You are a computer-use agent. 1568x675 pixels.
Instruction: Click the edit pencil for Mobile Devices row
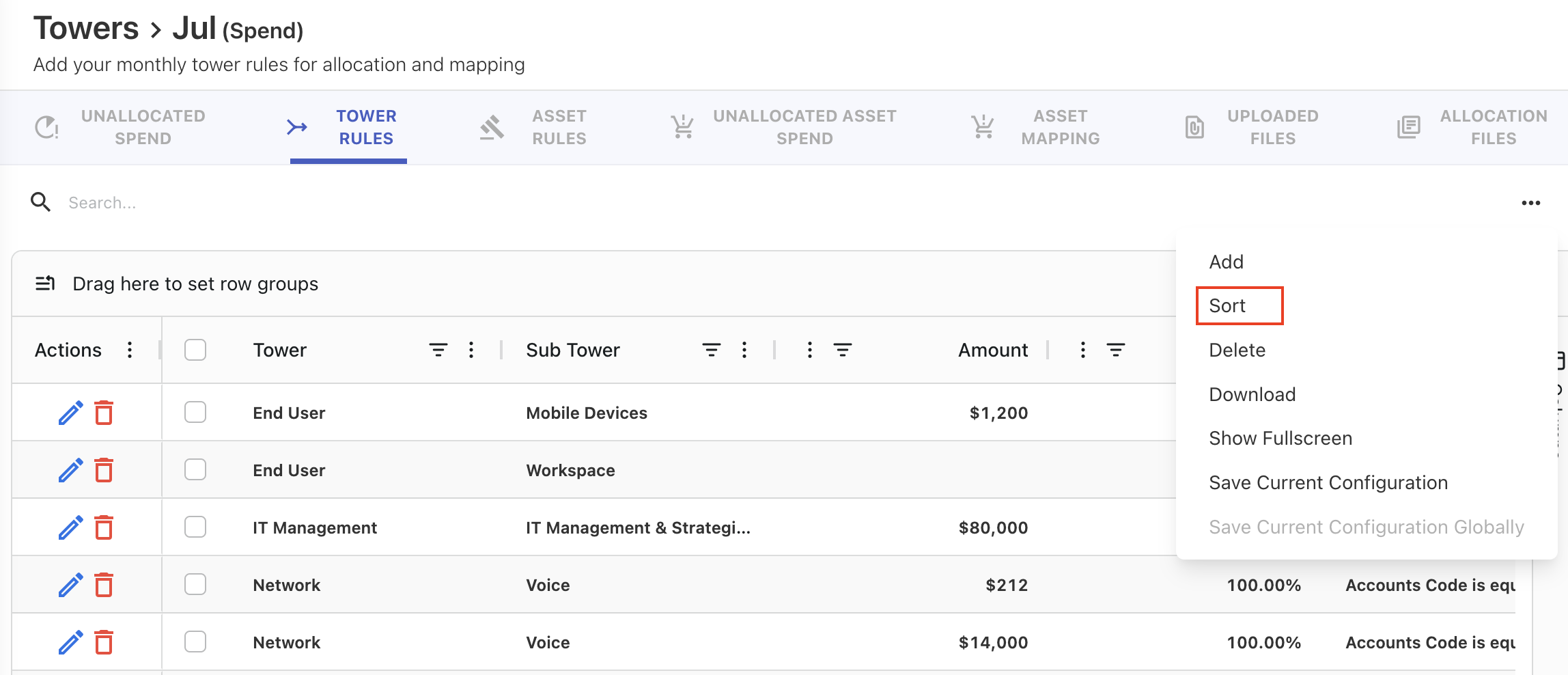click(x=70, y=413)
